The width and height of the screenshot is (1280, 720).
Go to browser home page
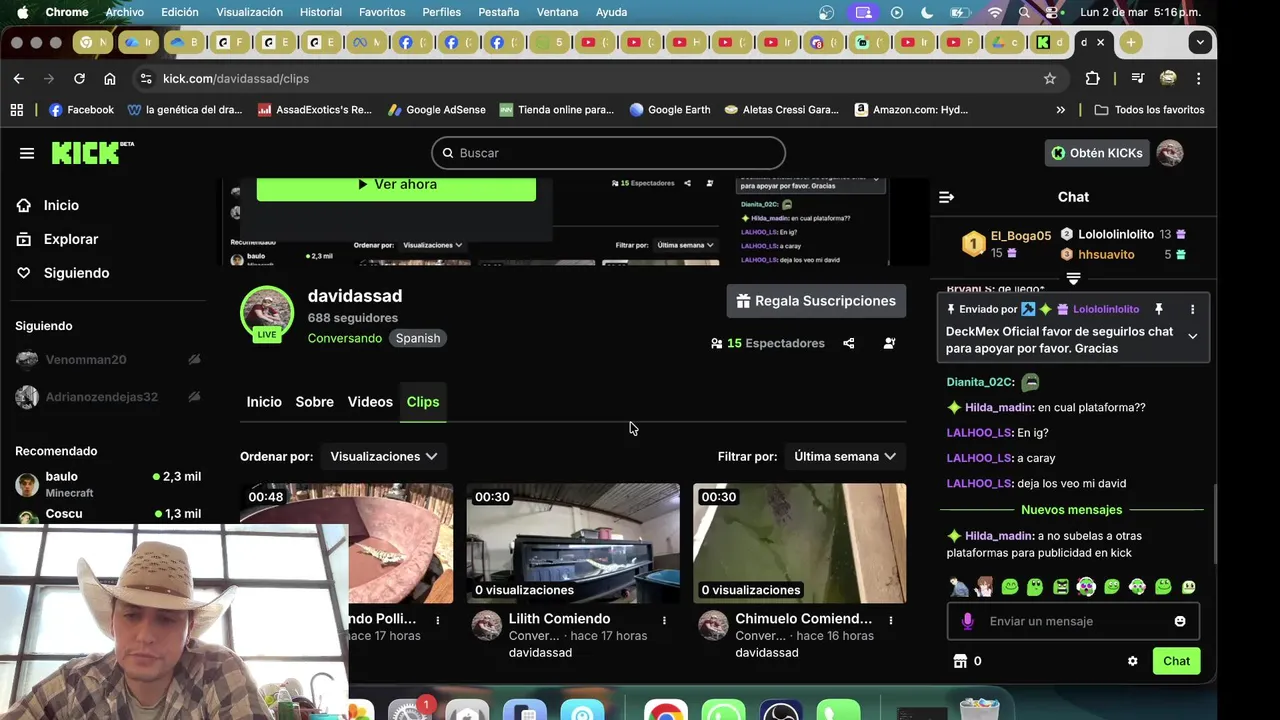[110, 78]
